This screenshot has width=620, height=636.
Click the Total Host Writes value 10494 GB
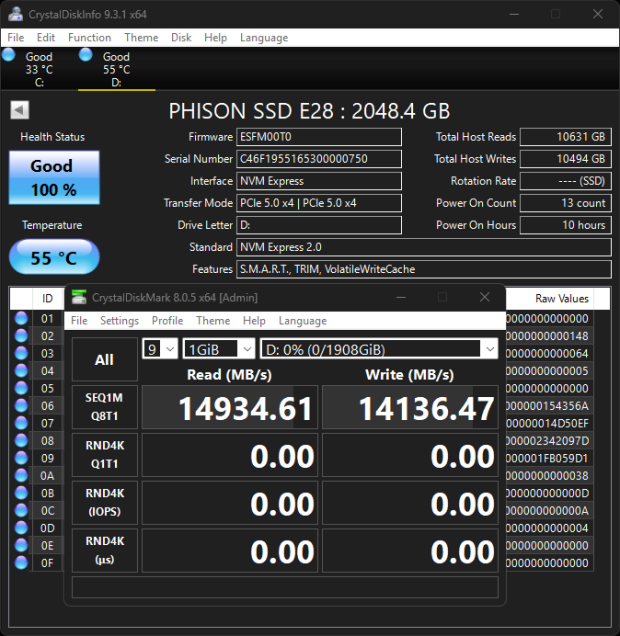click(x=566, y=159)
